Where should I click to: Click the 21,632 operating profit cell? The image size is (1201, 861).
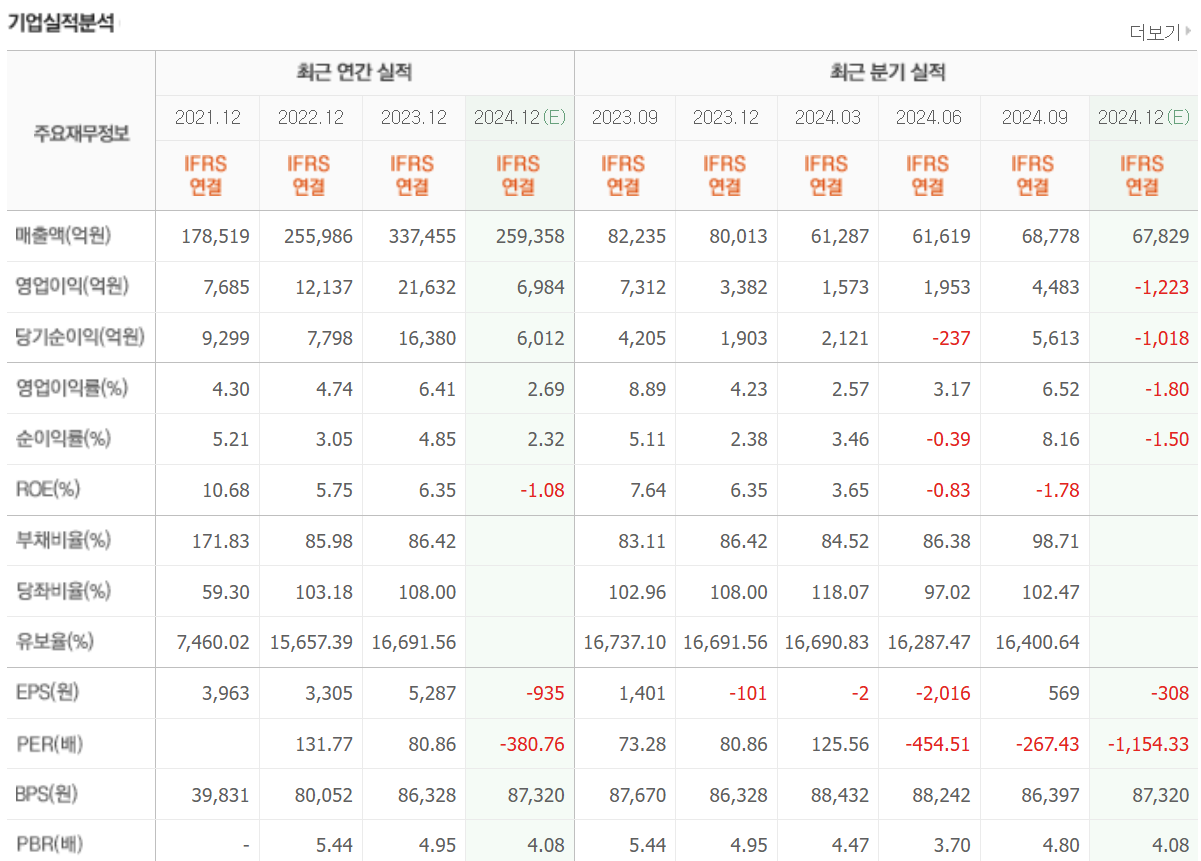point(427,288)
